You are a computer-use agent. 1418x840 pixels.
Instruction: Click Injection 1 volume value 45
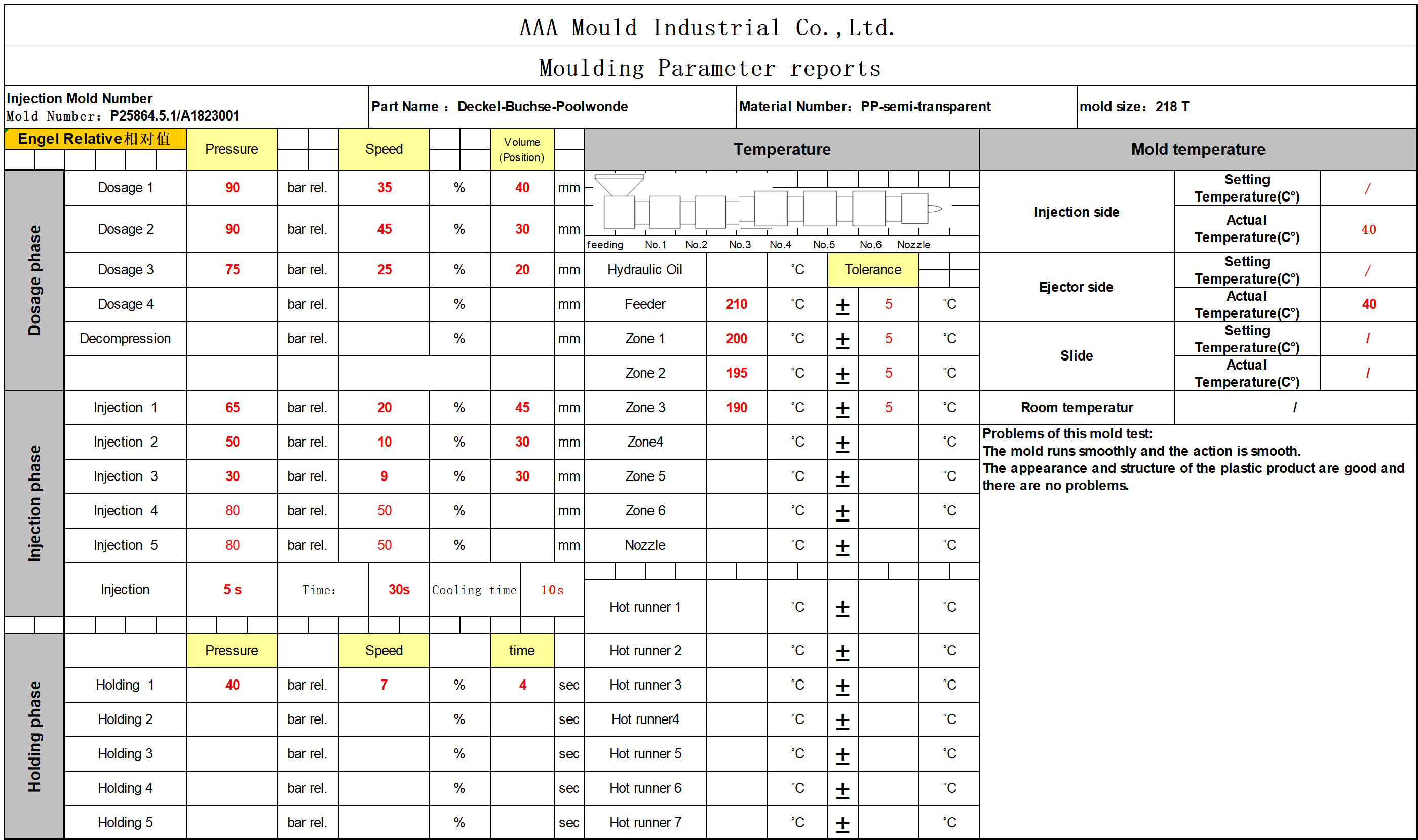point(522,408)
